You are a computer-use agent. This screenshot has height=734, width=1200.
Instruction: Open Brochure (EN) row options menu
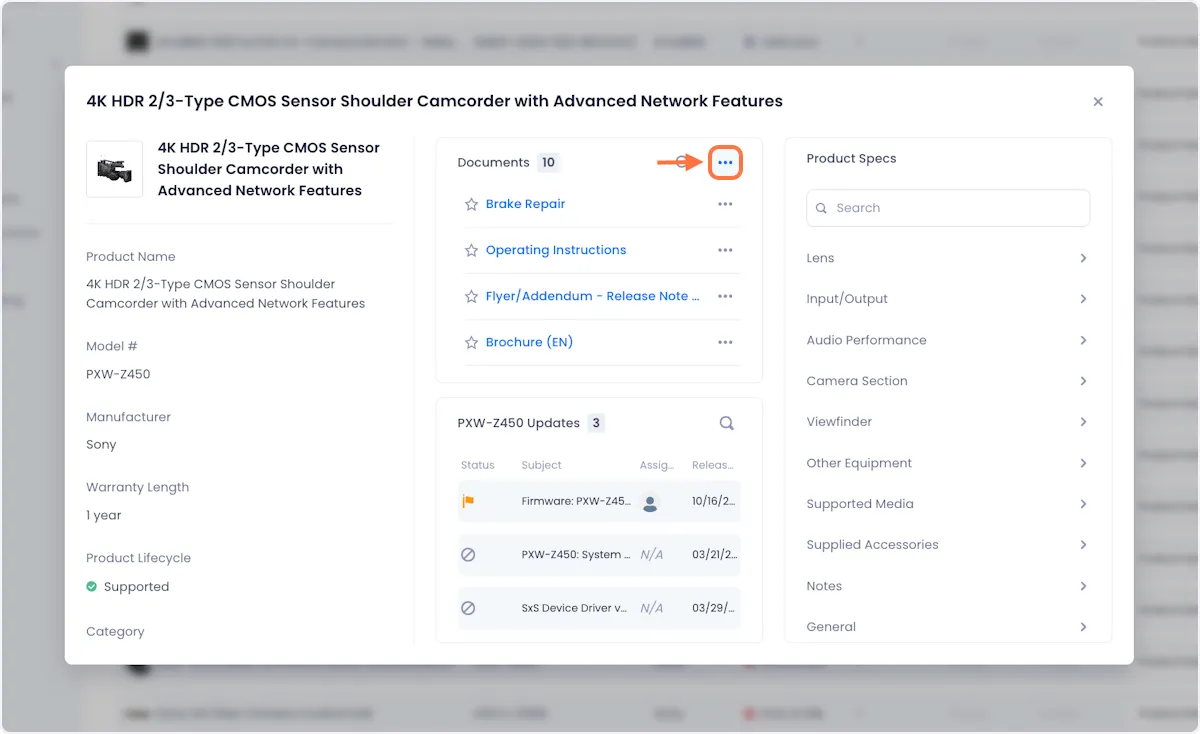point(725,342)
